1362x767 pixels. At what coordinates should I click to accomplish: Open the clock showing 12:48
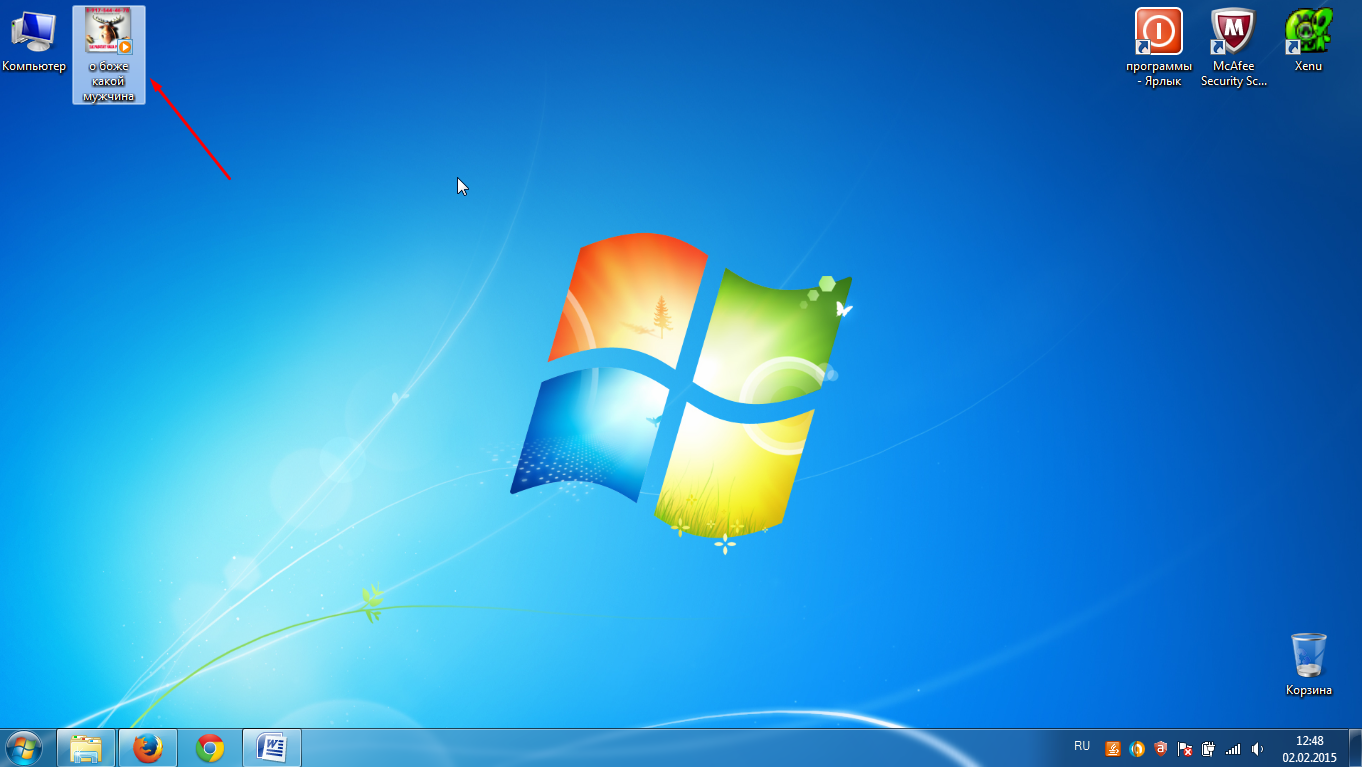pos(1309,749)
